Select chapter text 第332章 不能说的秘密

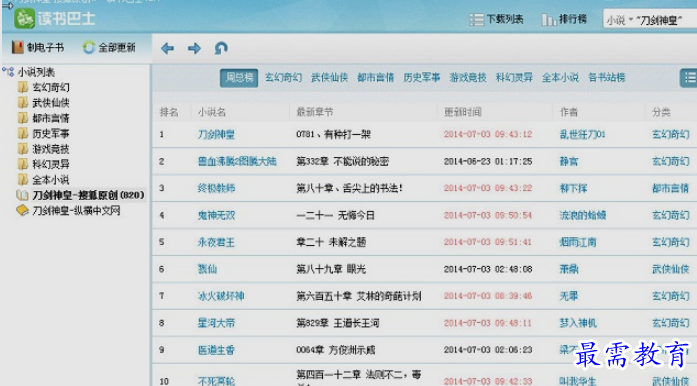coord(342,161)
